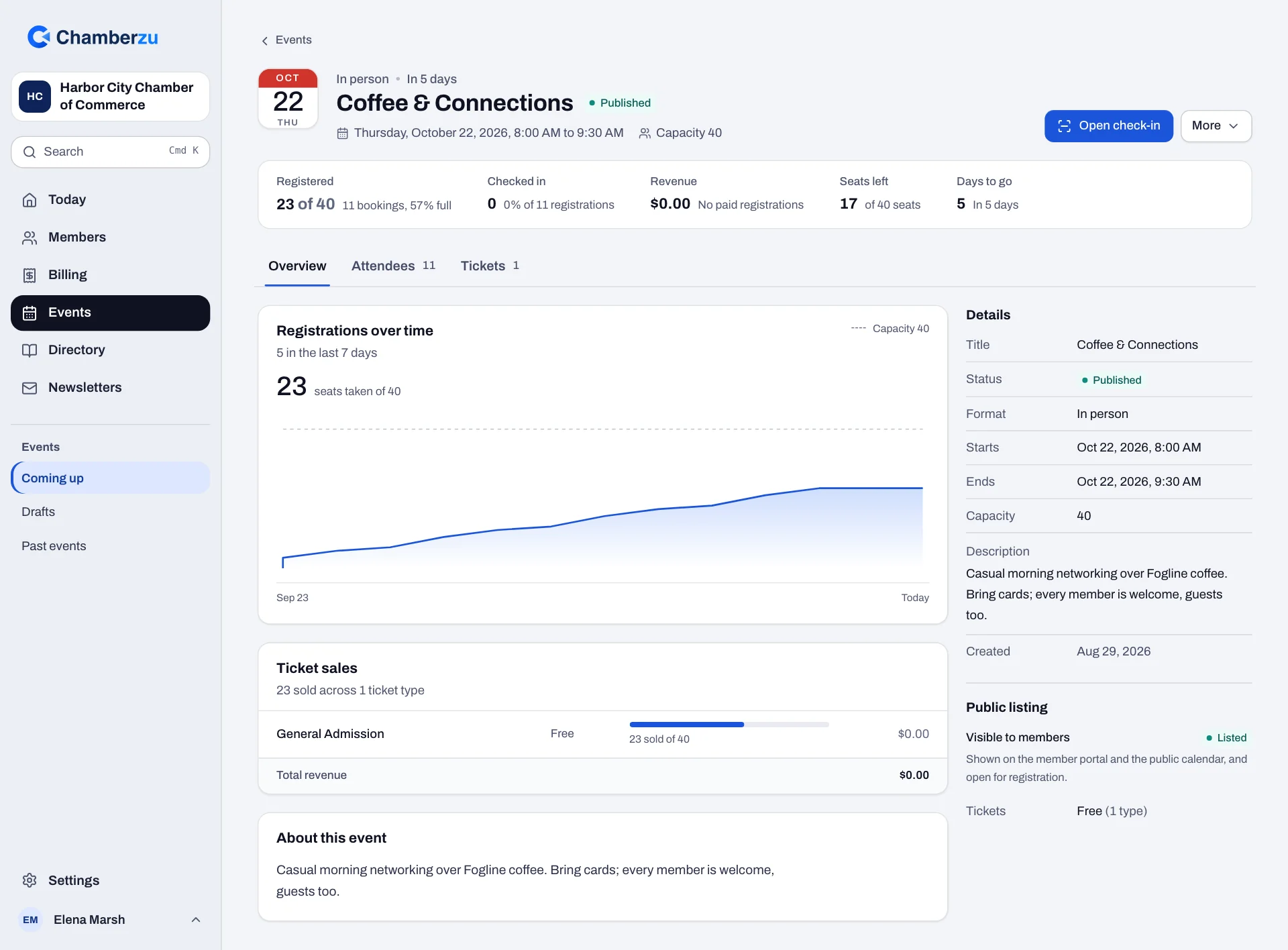Click the people icon beside Capacity 40
The width and height of the screenshot is (1288, 950).
coord(645,134)
